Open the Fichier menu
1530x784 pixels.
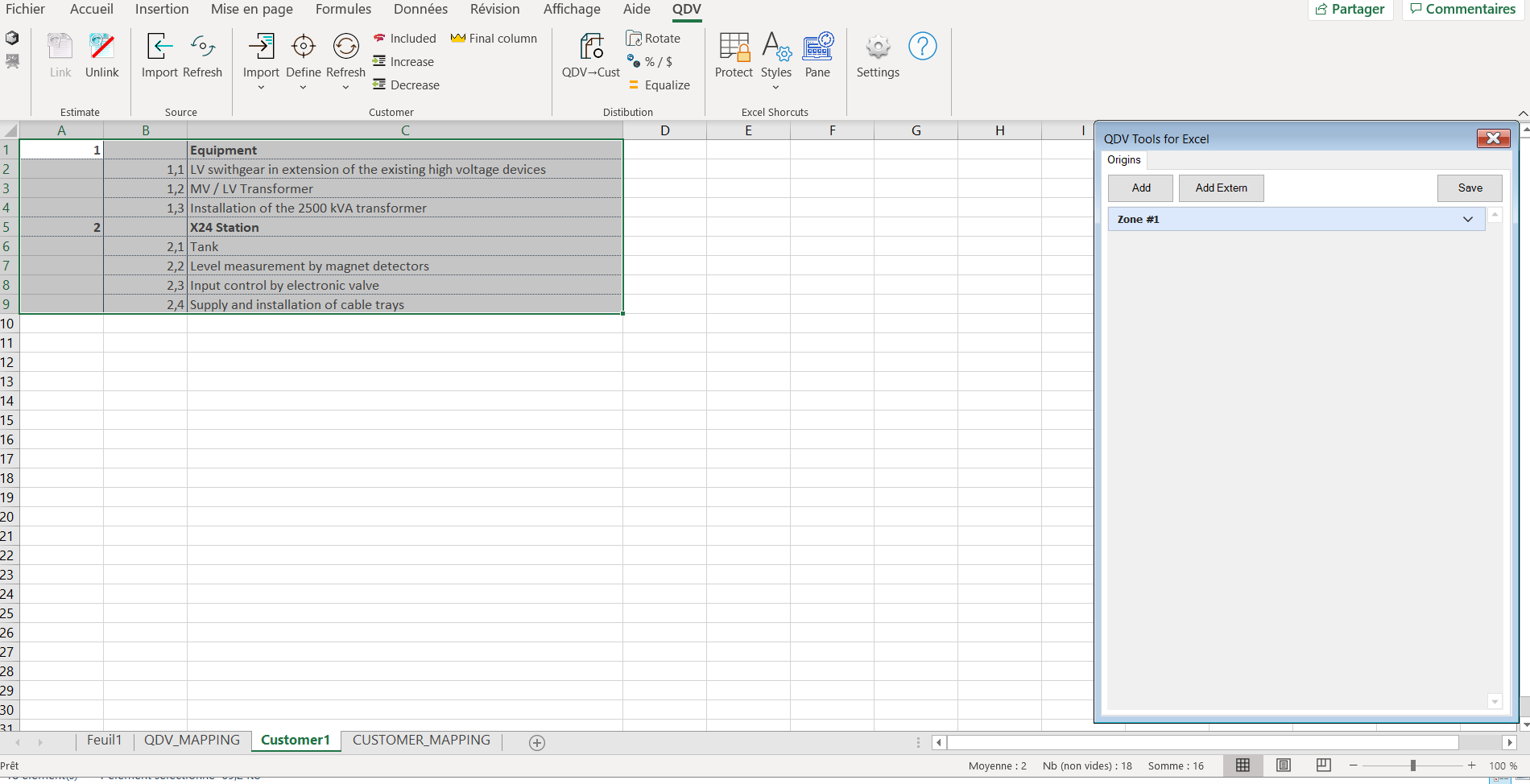pyautogui.click(x=25, y=9)
